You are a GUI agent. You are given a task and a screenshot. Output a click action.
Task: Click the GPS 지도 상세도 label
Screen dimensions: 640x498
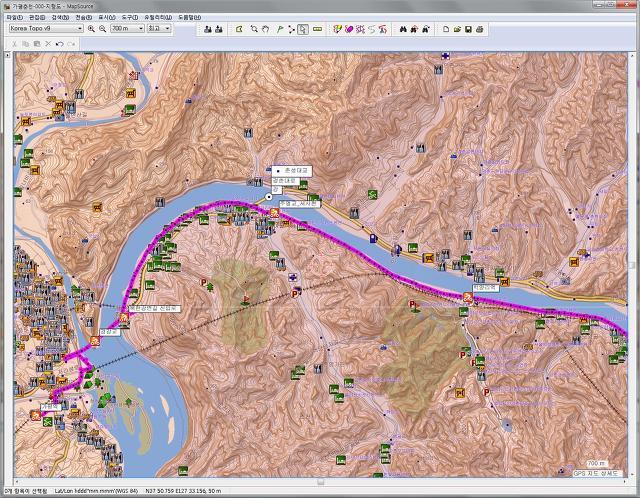pos(597,474)
